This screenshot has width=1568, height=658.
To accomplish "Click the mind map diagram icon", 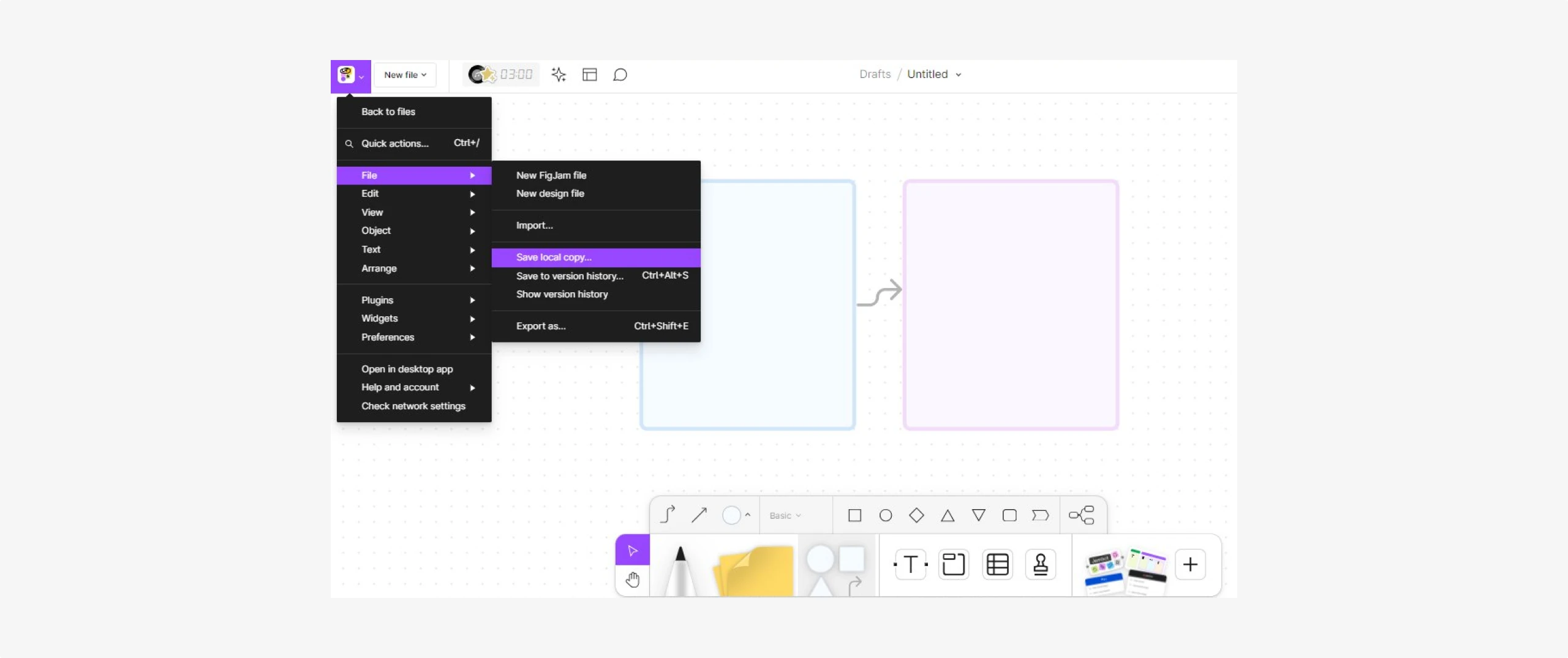I will pyautogui.click(x=1082, y=515).
